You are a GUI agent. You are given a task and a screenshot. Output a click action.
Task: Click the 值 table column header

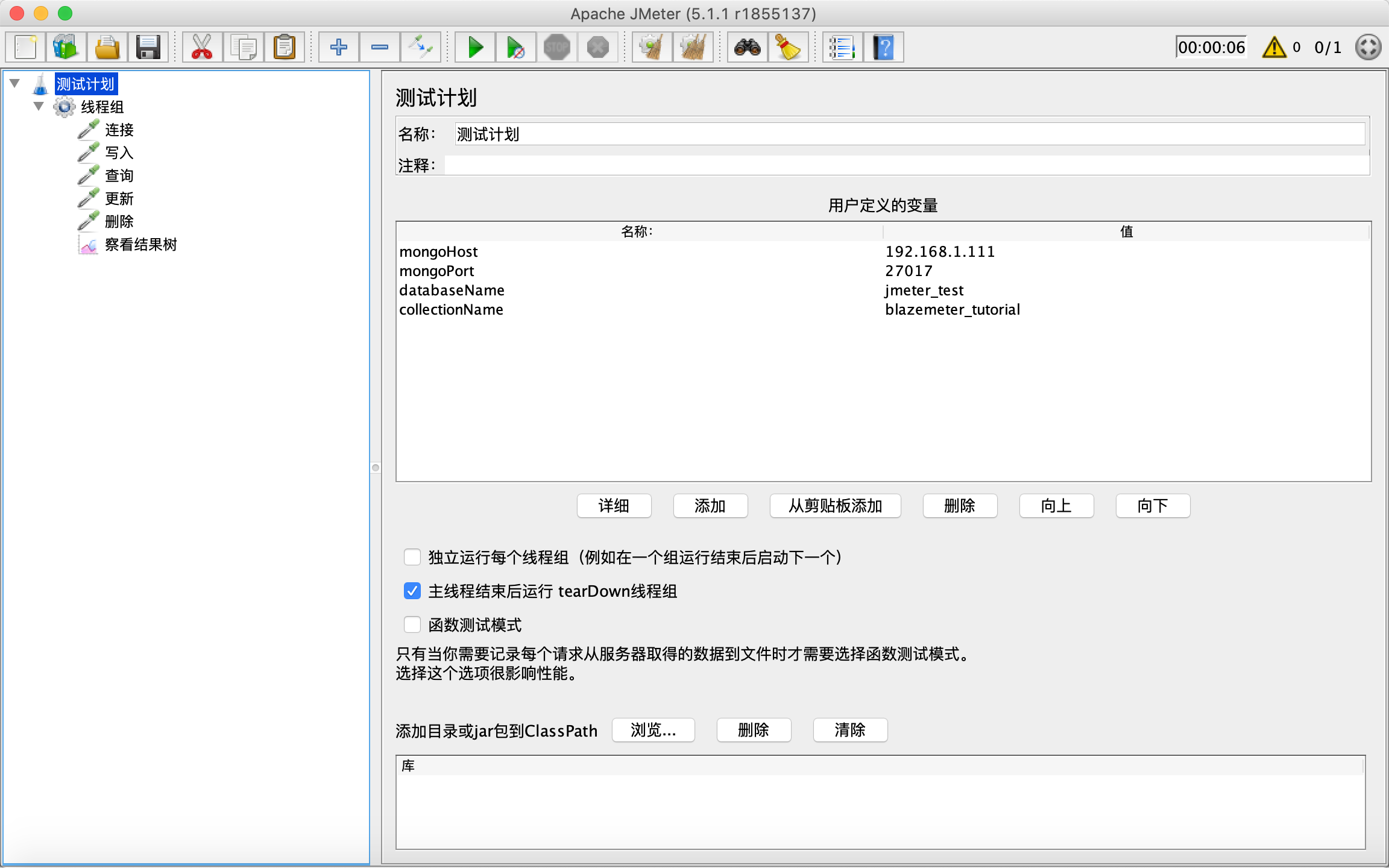1126,231
